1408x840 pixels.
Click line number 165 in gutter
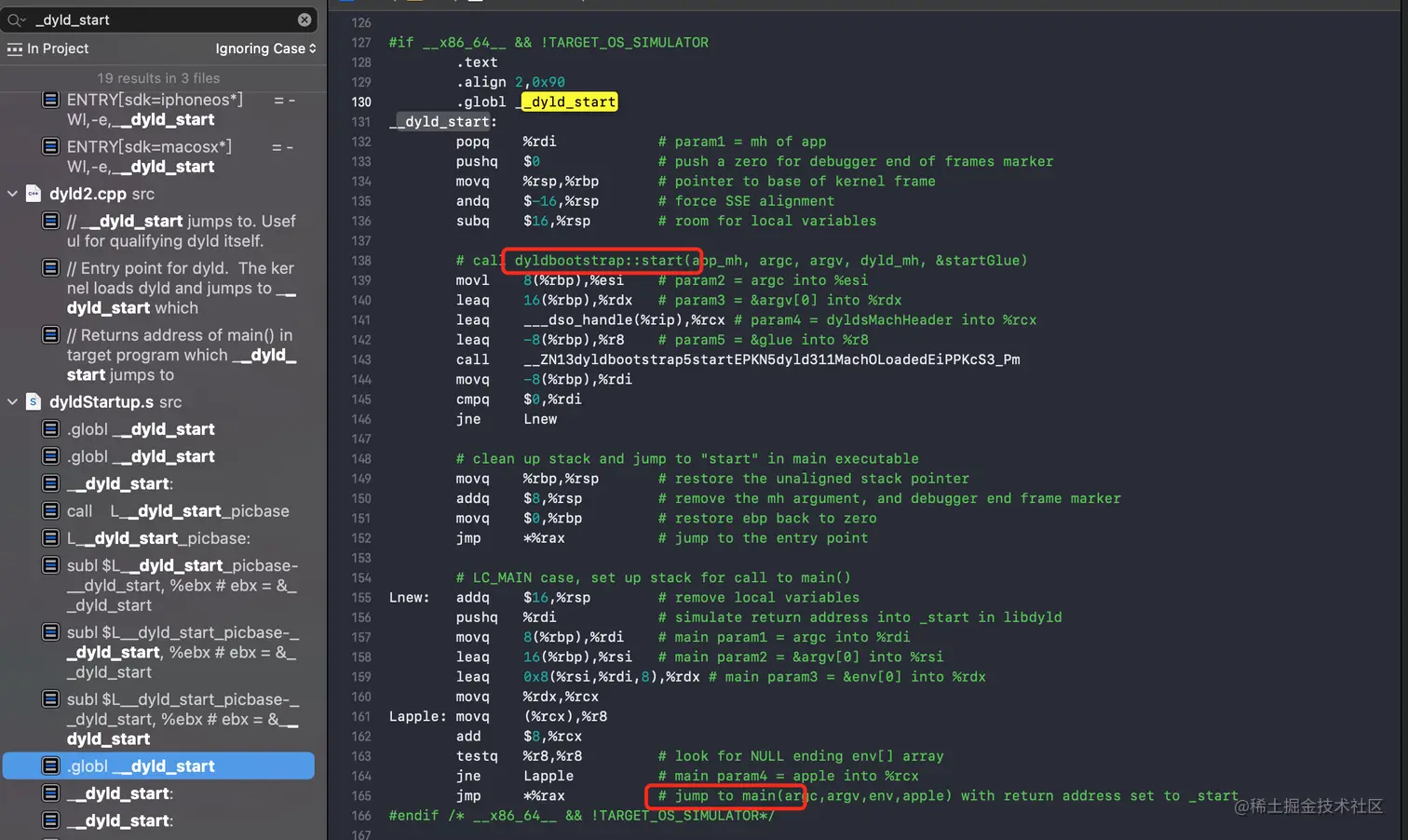click(361, 796)
